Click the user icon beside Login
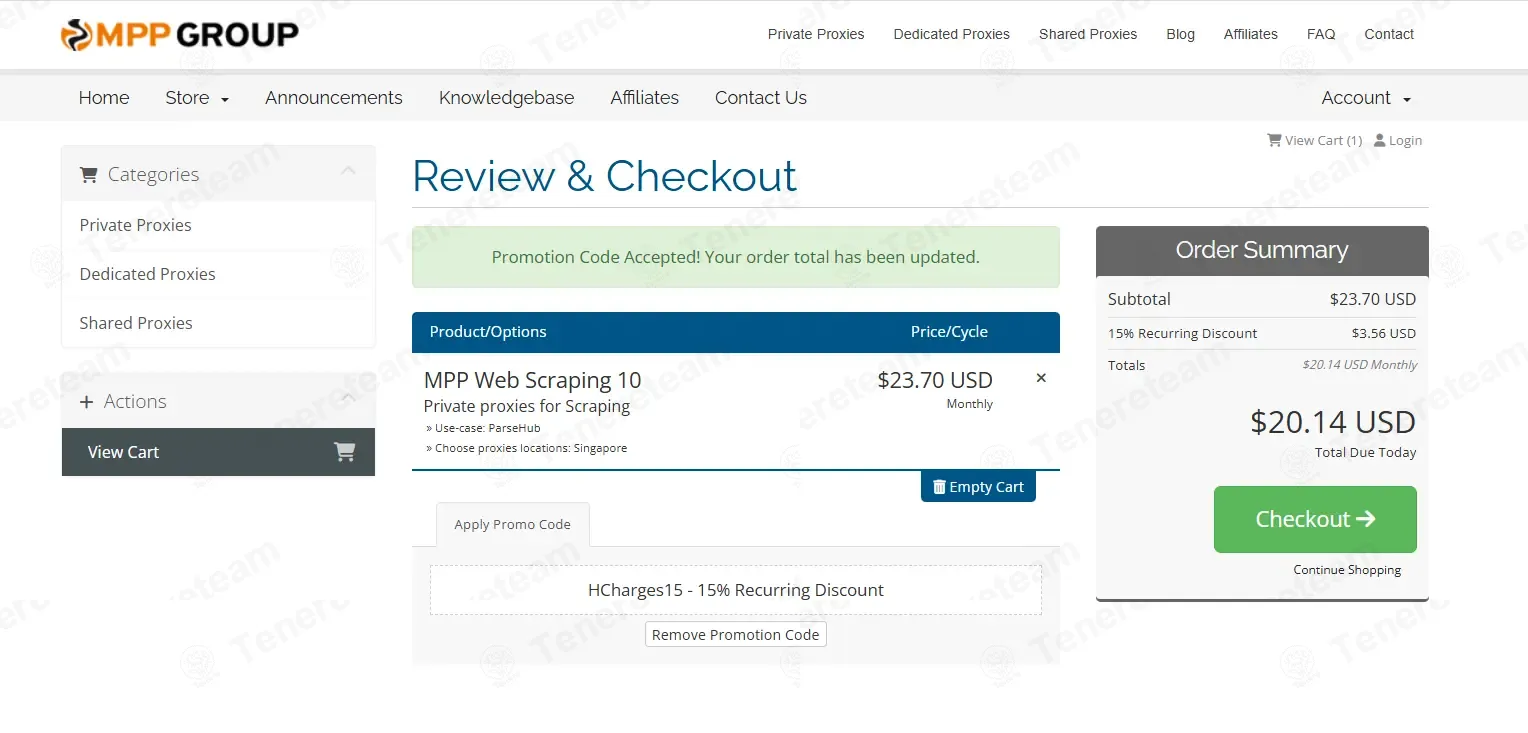1528x733 pixels. tap(1380, 140)
